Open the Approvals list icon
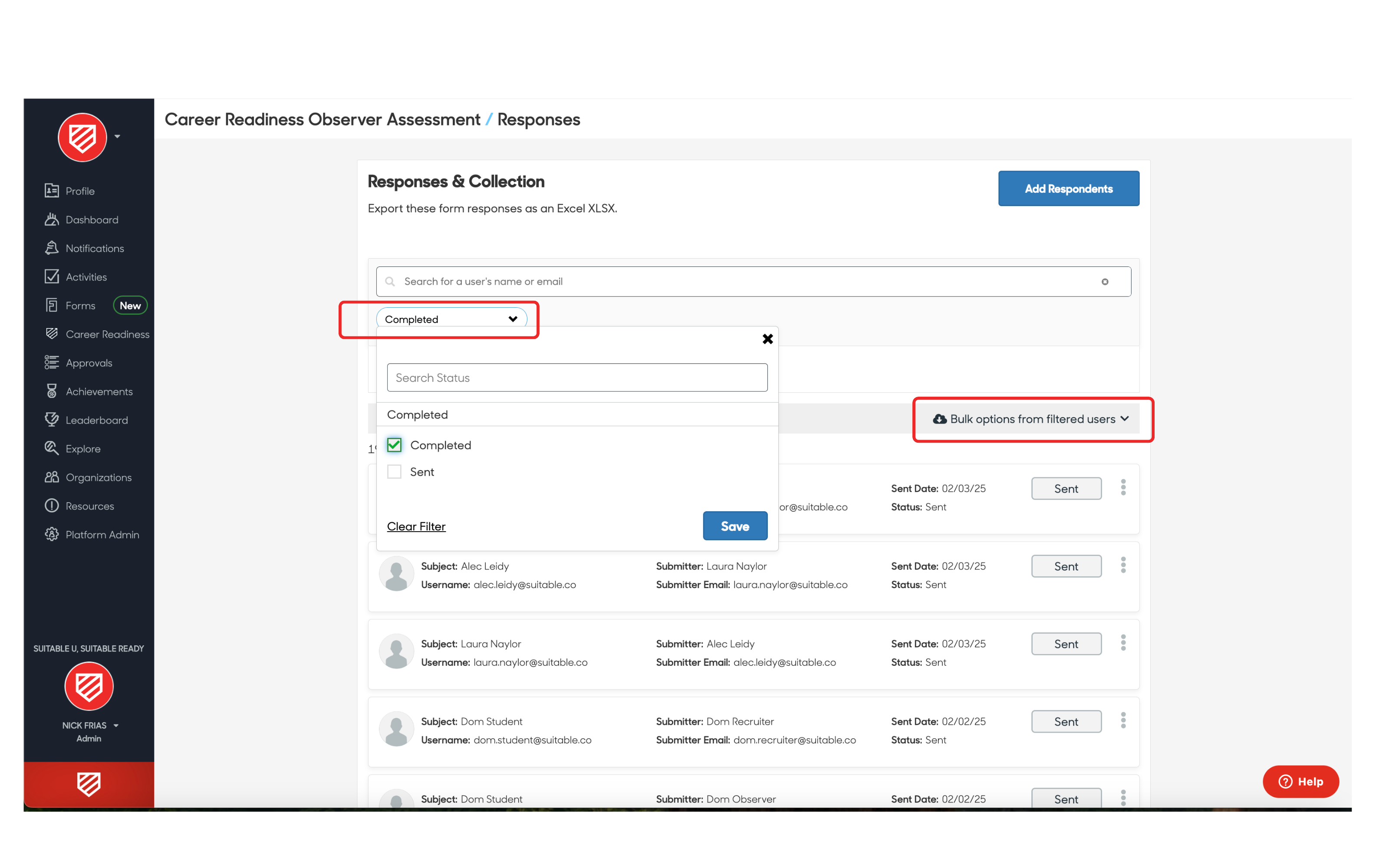Viewport: 1389px width, 868px height. (x=52, y=362)
